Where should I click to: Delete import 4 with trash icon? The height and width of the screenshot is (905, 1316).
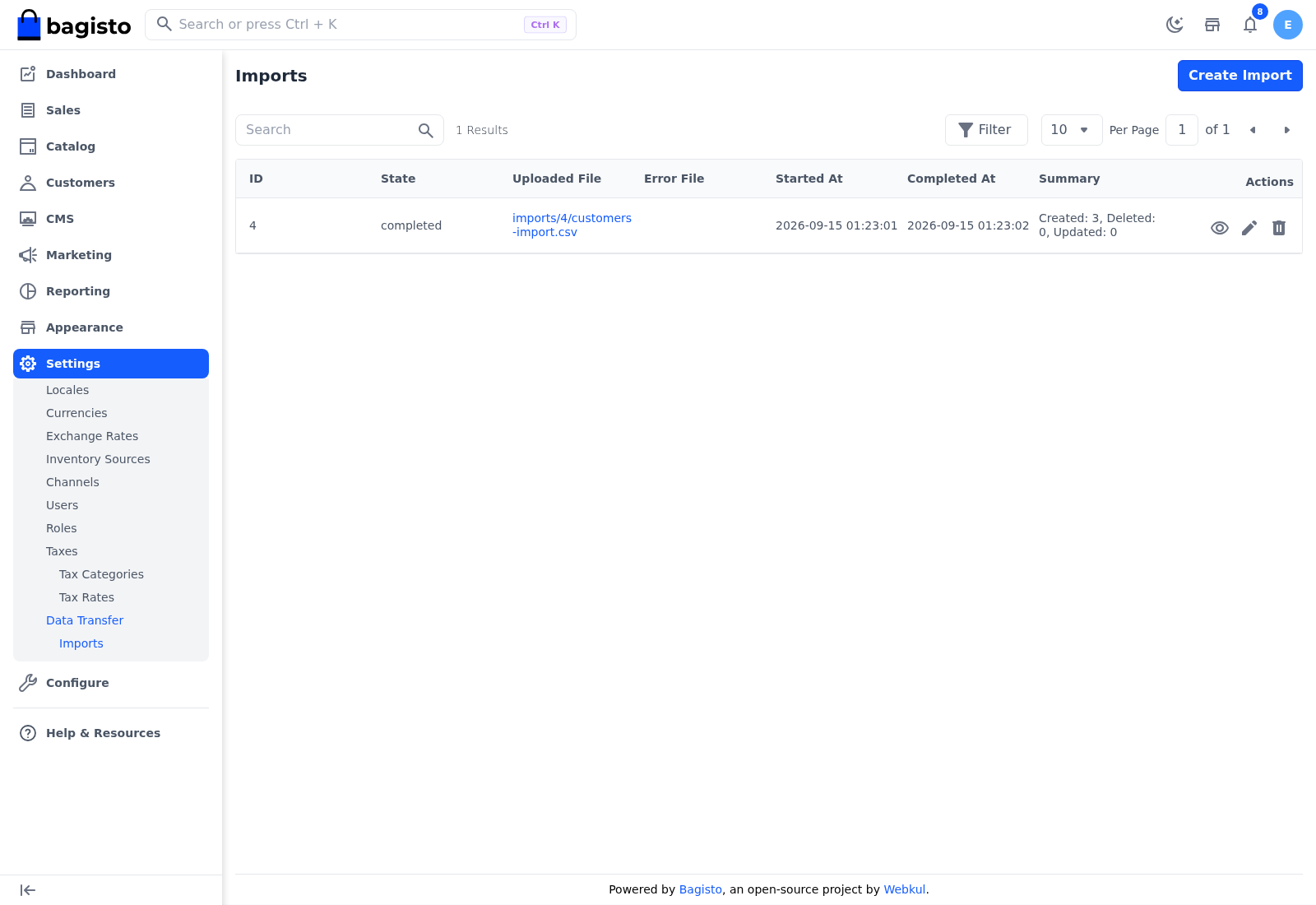click(1279, 228)
